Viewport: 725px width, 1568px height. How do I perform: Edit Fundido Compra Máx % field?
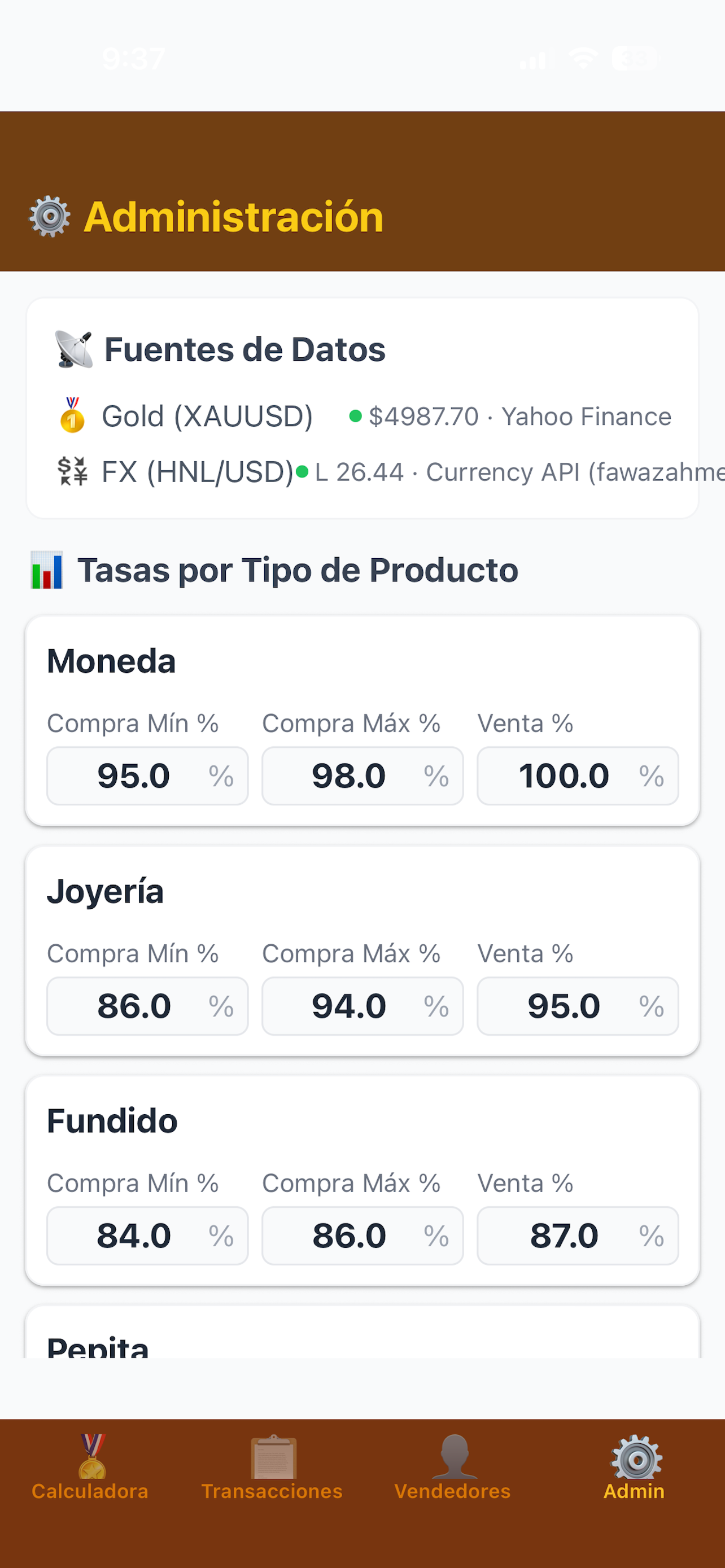(x=363, y=1236)
